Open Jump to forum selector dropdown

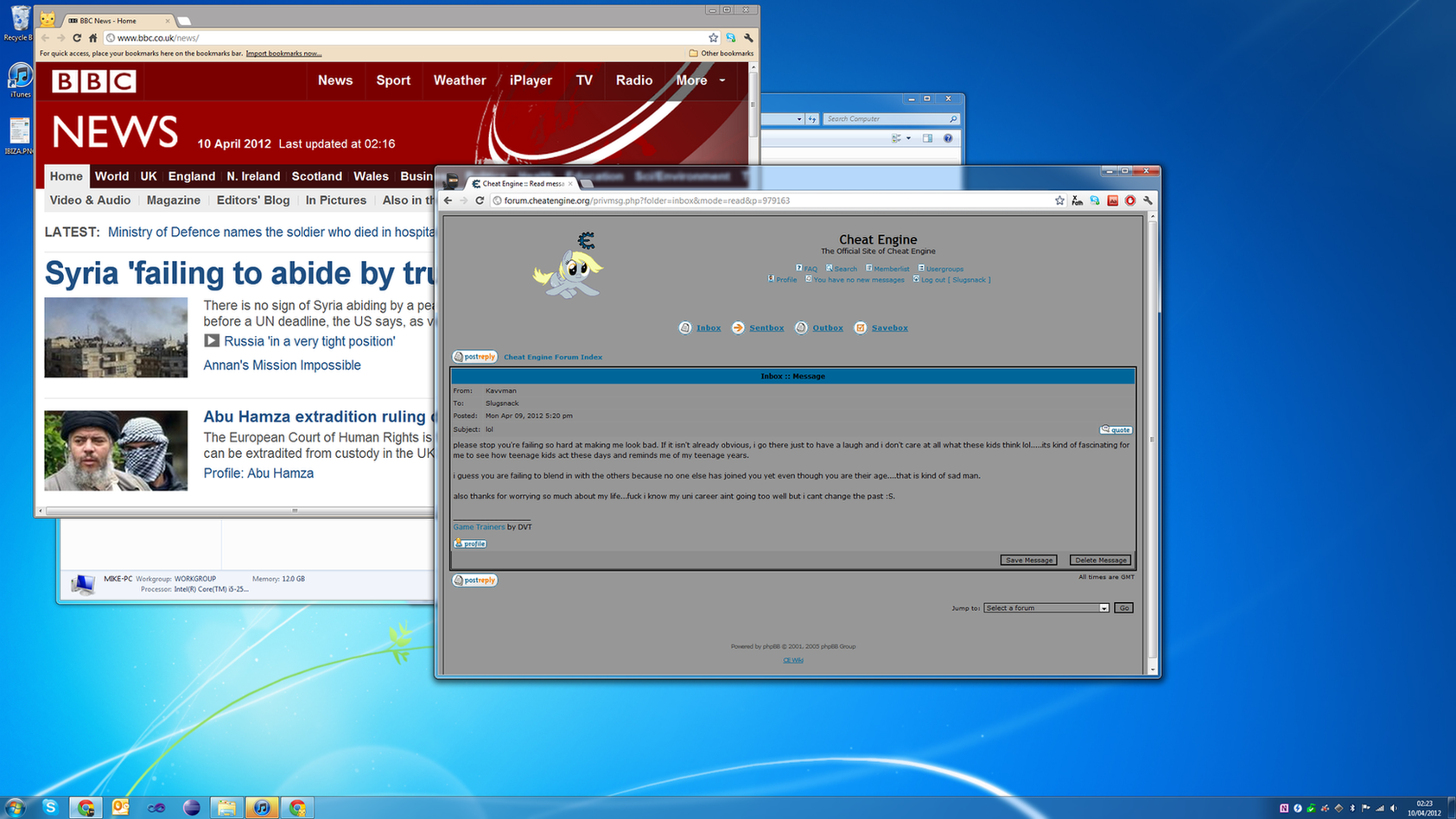(1046, 608)
